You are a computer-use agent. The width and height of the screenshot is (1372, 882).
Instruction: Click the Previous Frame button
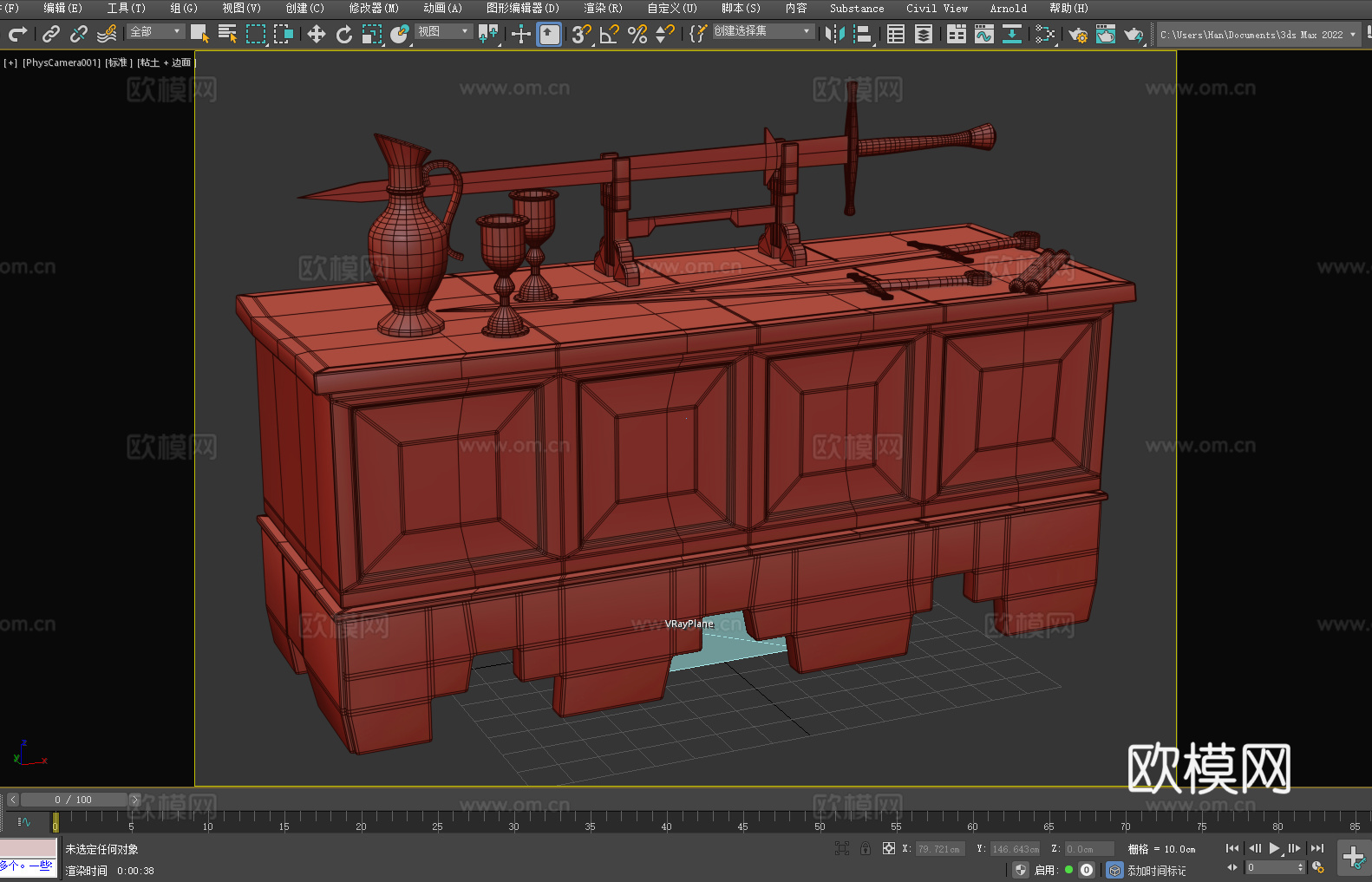(x=1254, y=848)
